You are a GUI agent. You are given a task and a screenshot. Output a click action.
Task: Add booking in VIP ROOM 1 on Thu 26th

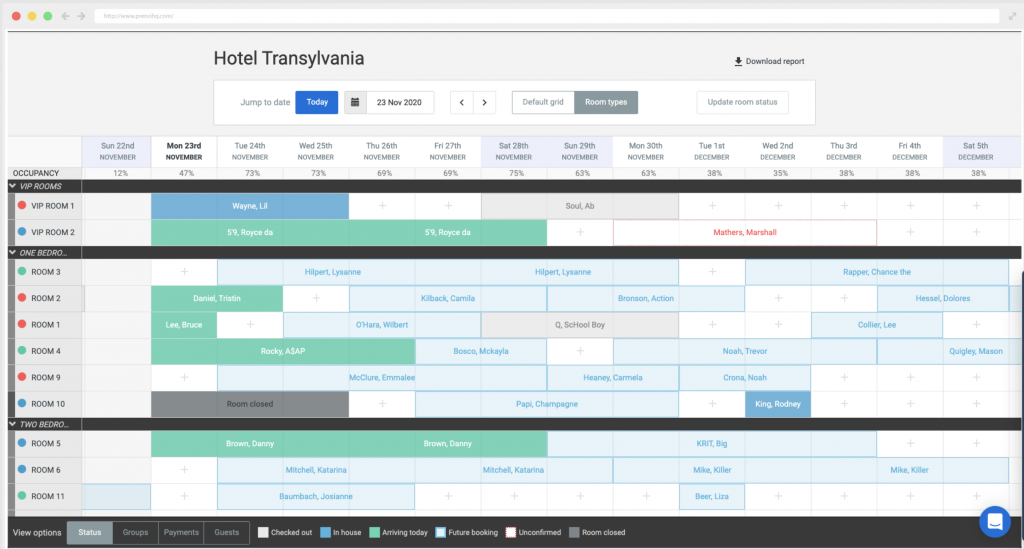[x=382, y=206]
